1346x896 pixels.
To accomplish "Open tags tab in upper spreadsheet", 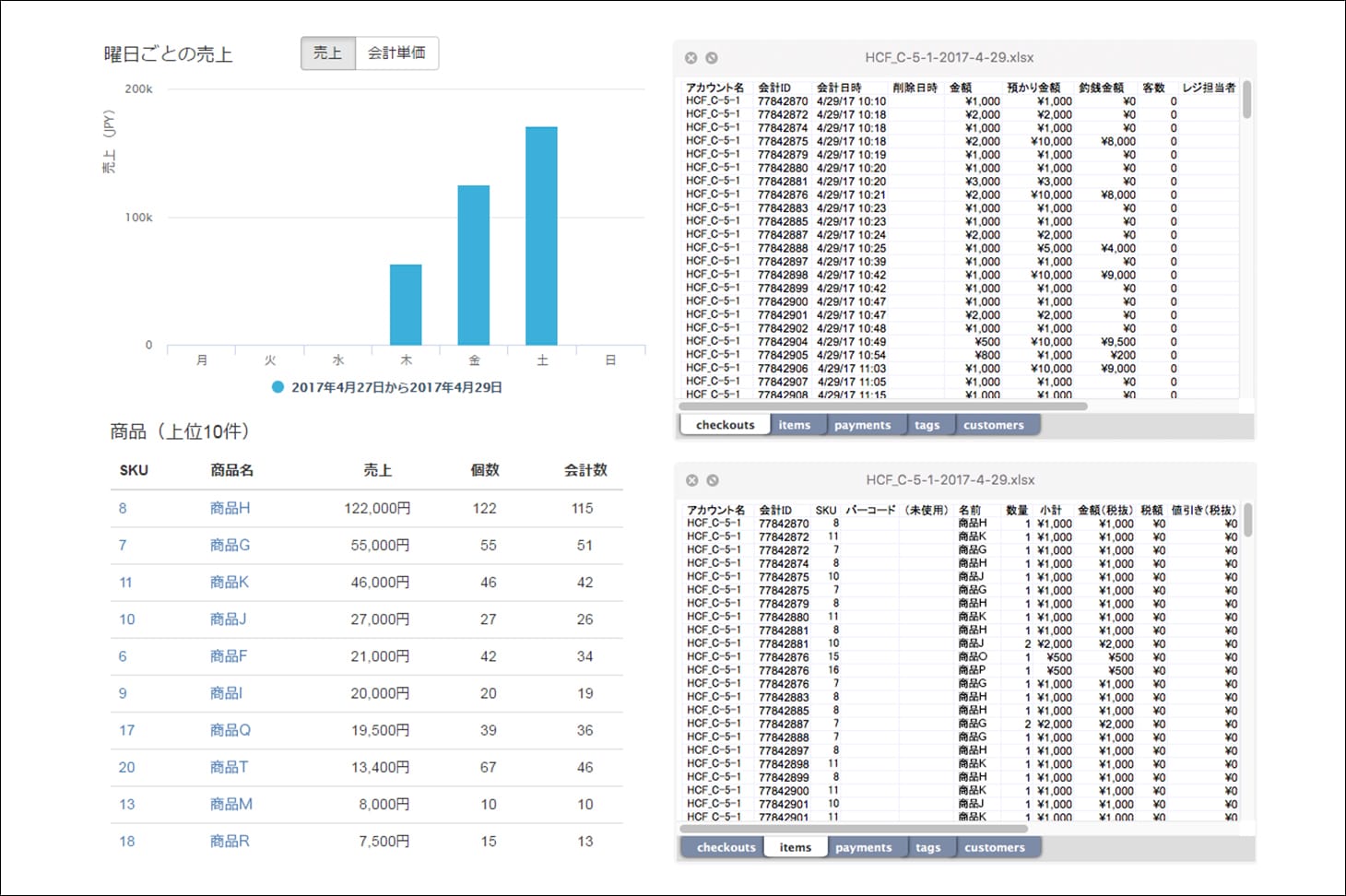I will click(927, 425).
